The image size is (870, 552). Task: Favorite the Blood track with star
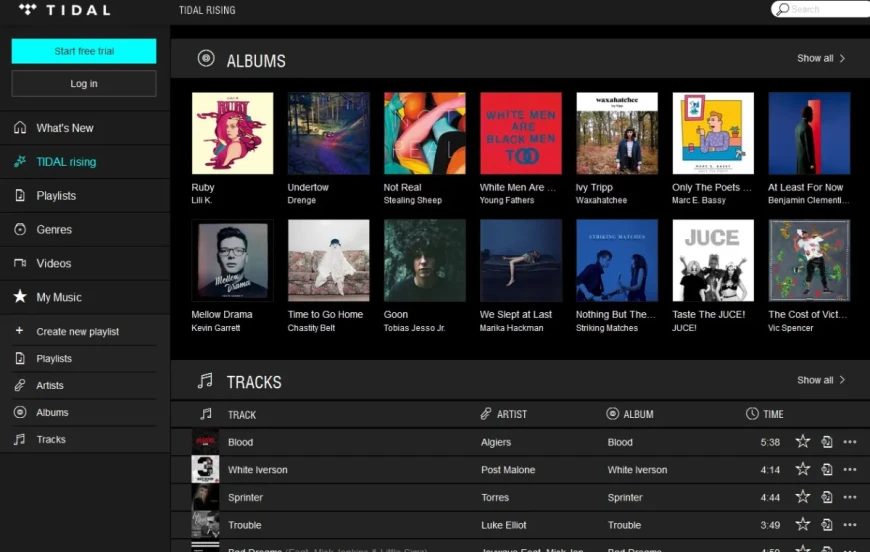(802, 442)
